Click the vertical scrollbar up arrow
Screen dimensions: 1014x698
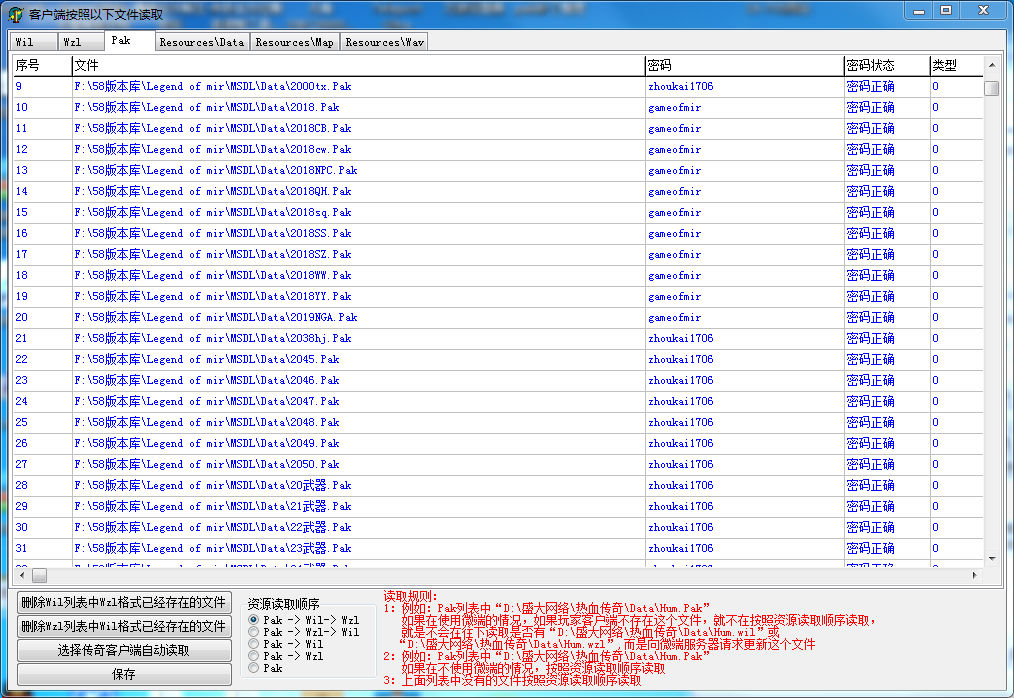[x=991, y=64]
